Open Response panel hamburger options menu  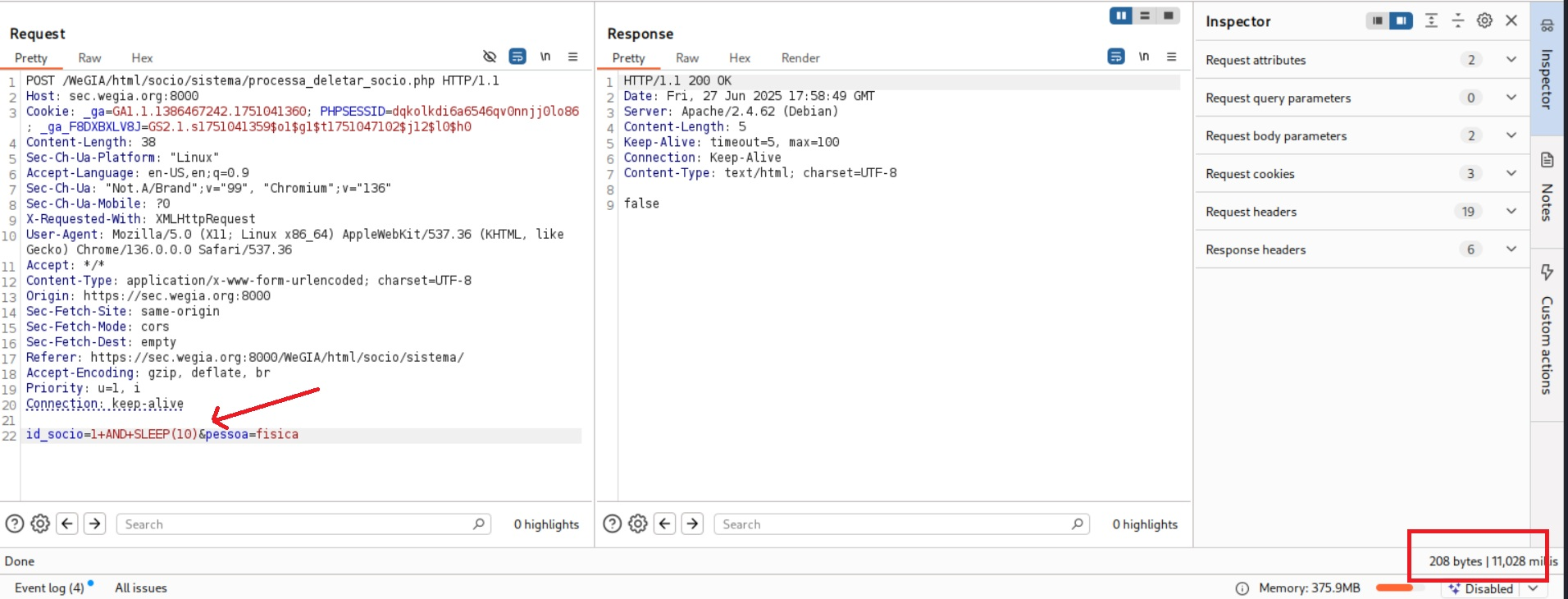pos(1172,57)
